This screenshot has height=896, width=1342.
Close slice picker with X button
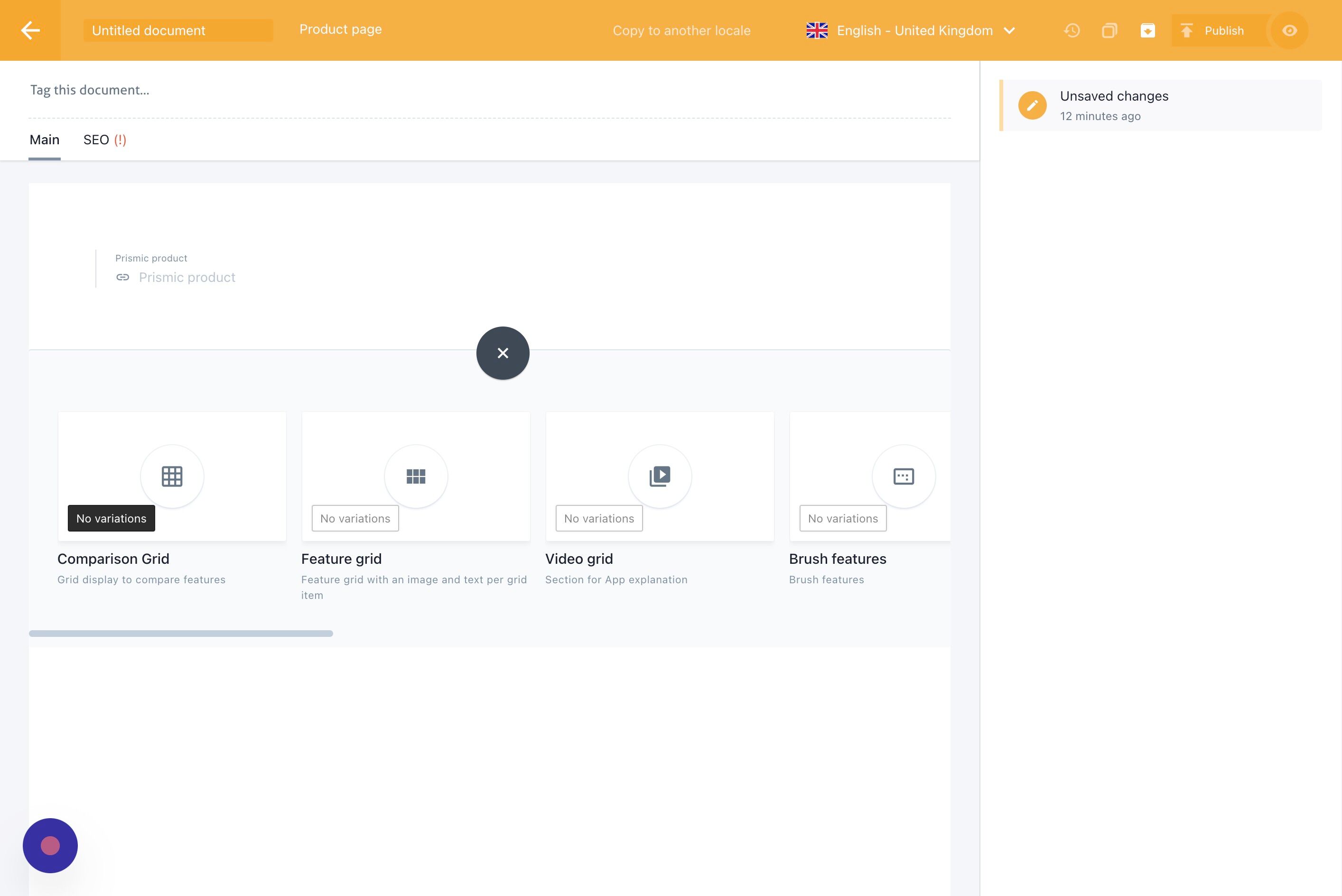click(x=503, y=353)
